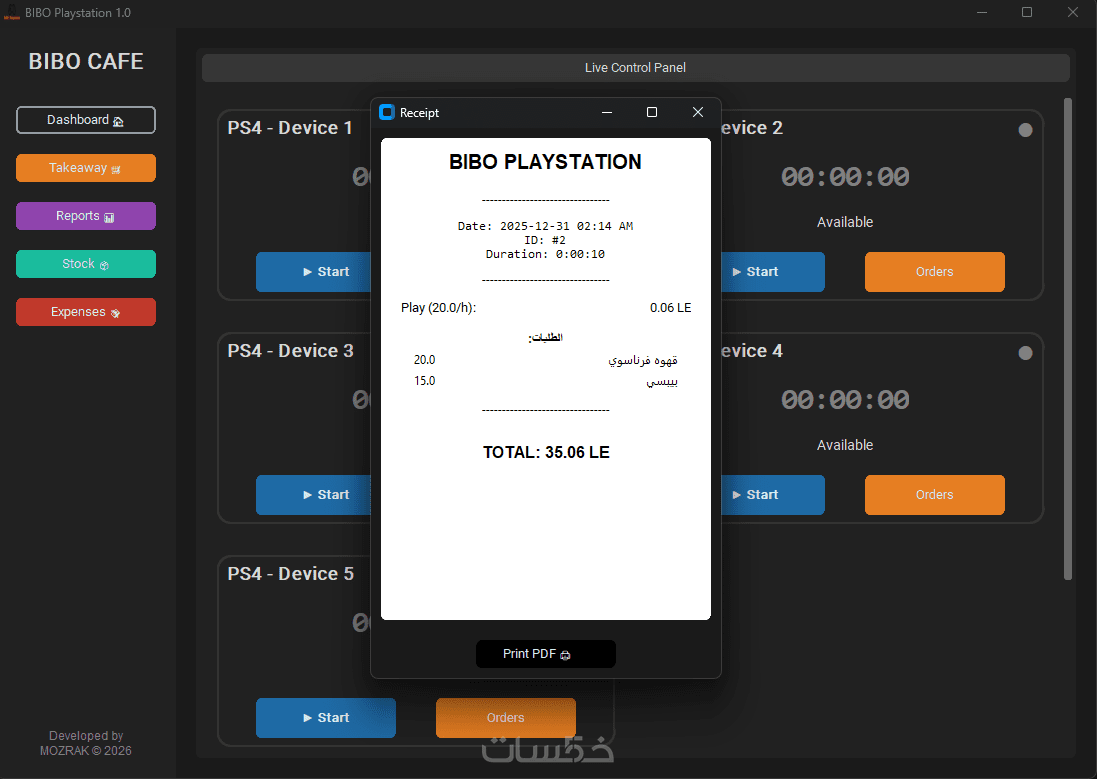Click Available status under Device 2
Image resolution: width=1097 pixels, height=779 pixels.
click(845, 222)
